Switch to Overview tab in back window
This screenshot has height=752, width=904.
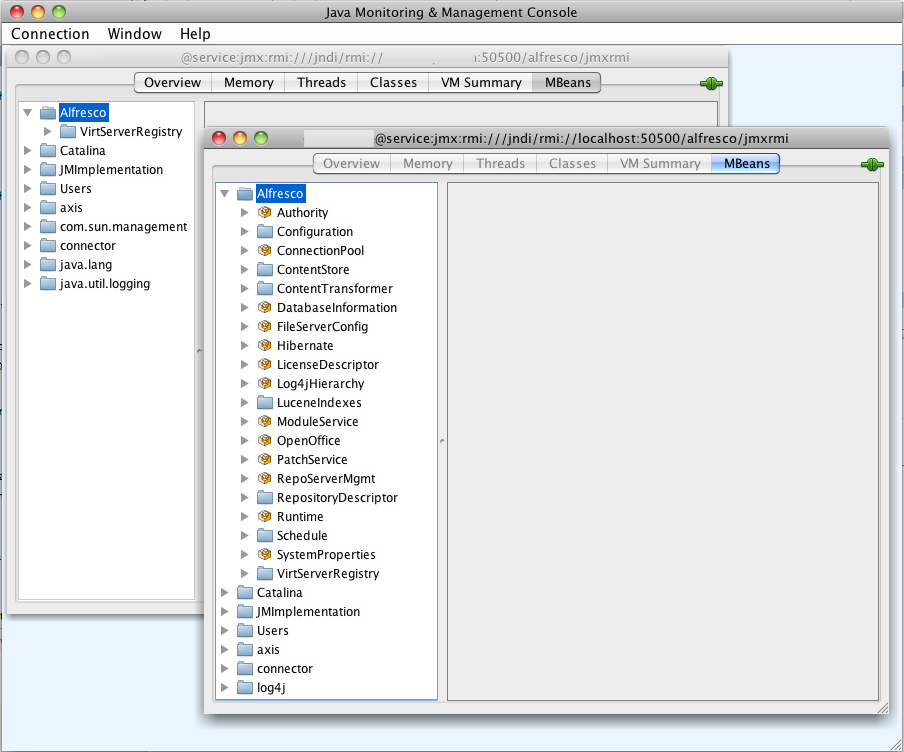[172, 83]
